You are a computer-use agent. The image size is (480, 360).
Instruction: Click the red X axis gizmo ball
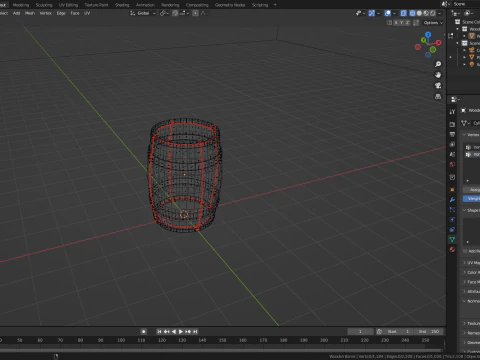pyautogui.click(x=439, y=43)
